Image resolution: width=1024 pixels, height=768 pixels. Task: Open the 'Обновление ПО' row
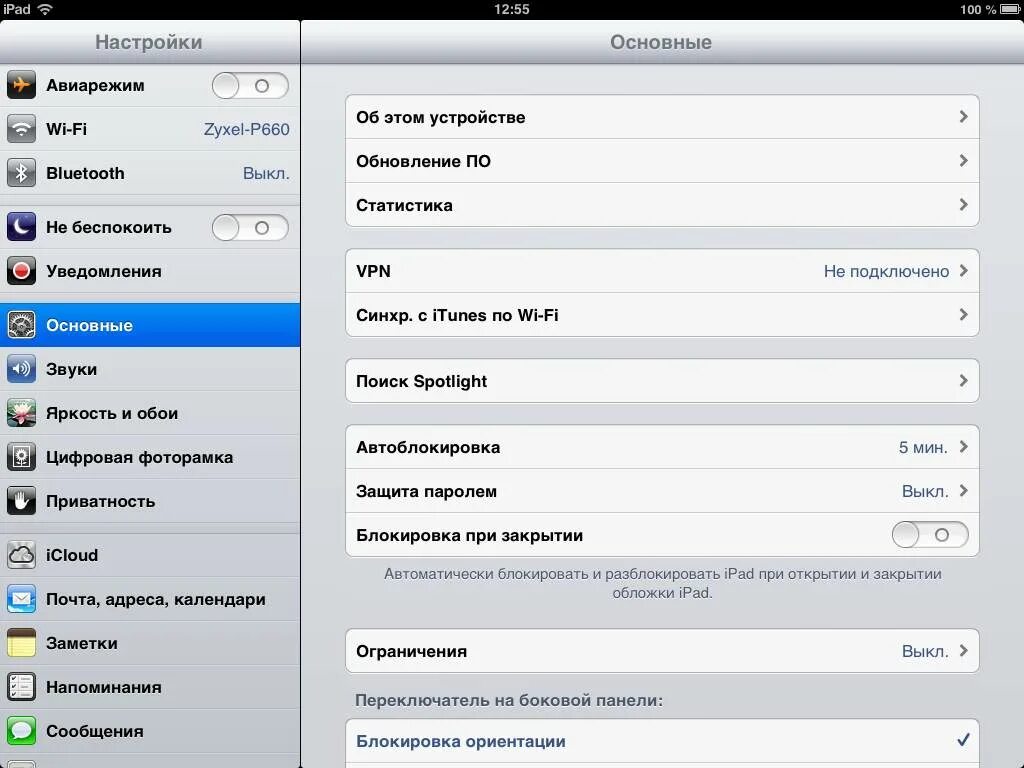pyautogui.click(x=662, y=161)
